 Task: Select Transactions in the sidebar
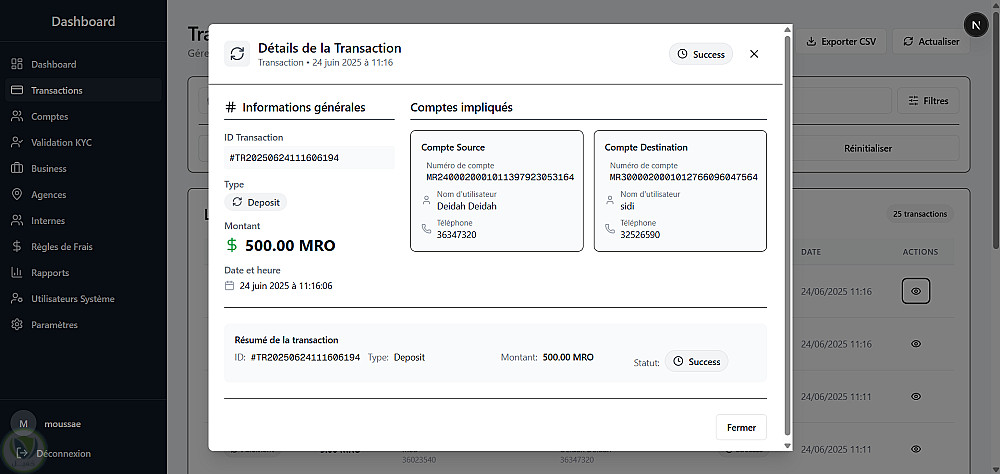(x=83, y=91)
